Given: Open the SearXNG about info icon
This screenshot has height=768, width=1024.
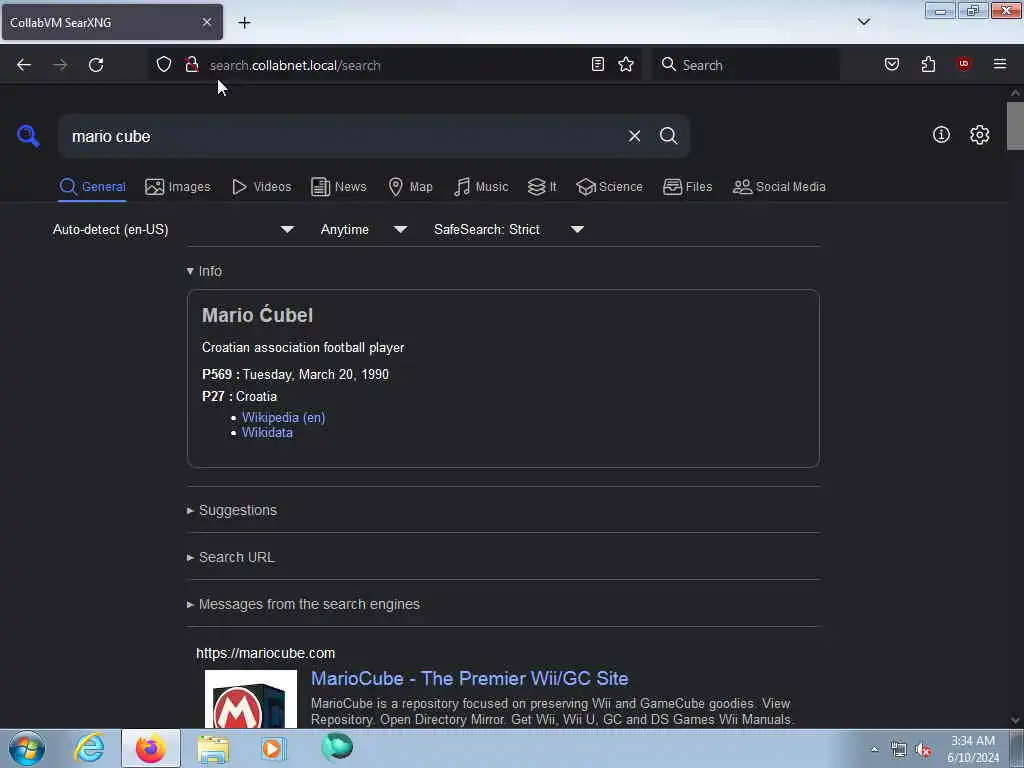Looking at the screenshot, I should coord(941,135).
